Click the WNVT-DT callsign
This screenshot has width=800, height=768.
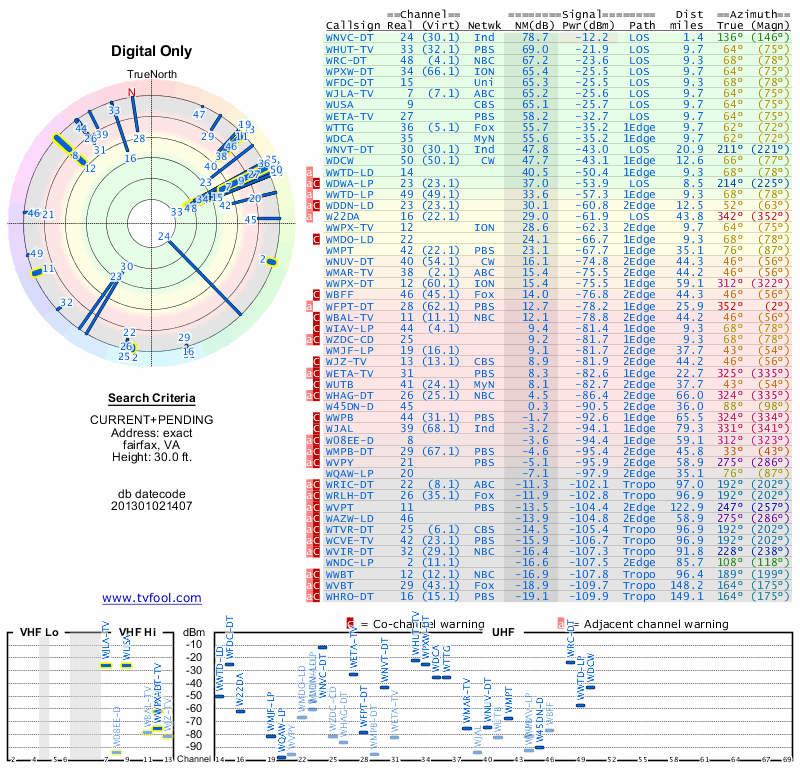coord(349,150)
